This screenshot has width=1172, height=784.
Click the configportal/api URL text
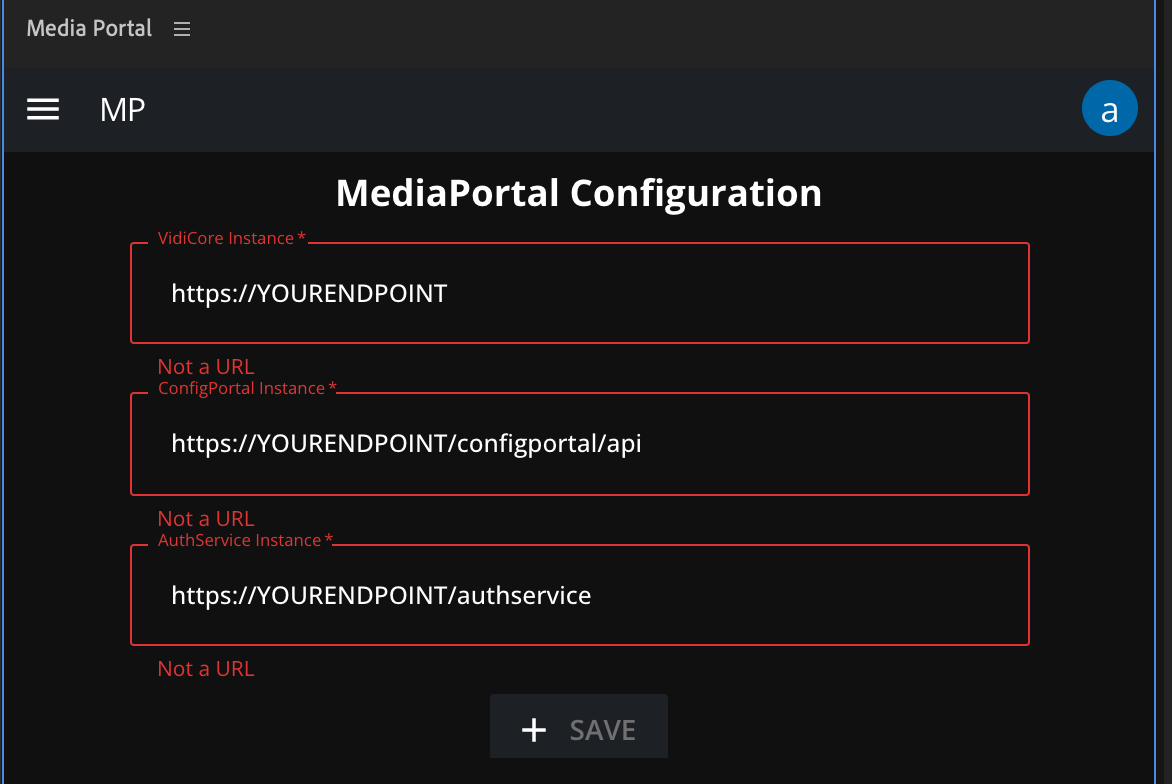point(407,443)
